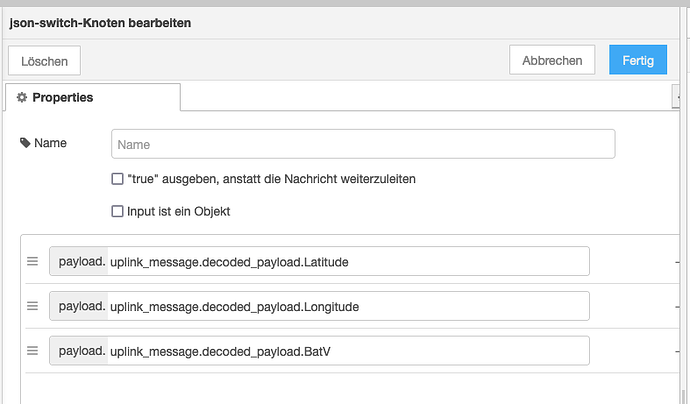Image resolution: width=690 pixels, height=404 pixels.
Task: Enable the "true" ausgeben checkbox
Action: tap(118, 179)
